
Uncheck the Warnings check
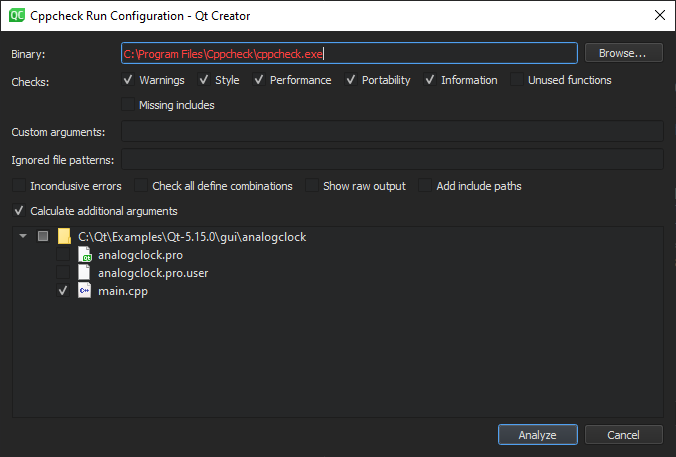(x=128, y=80)
